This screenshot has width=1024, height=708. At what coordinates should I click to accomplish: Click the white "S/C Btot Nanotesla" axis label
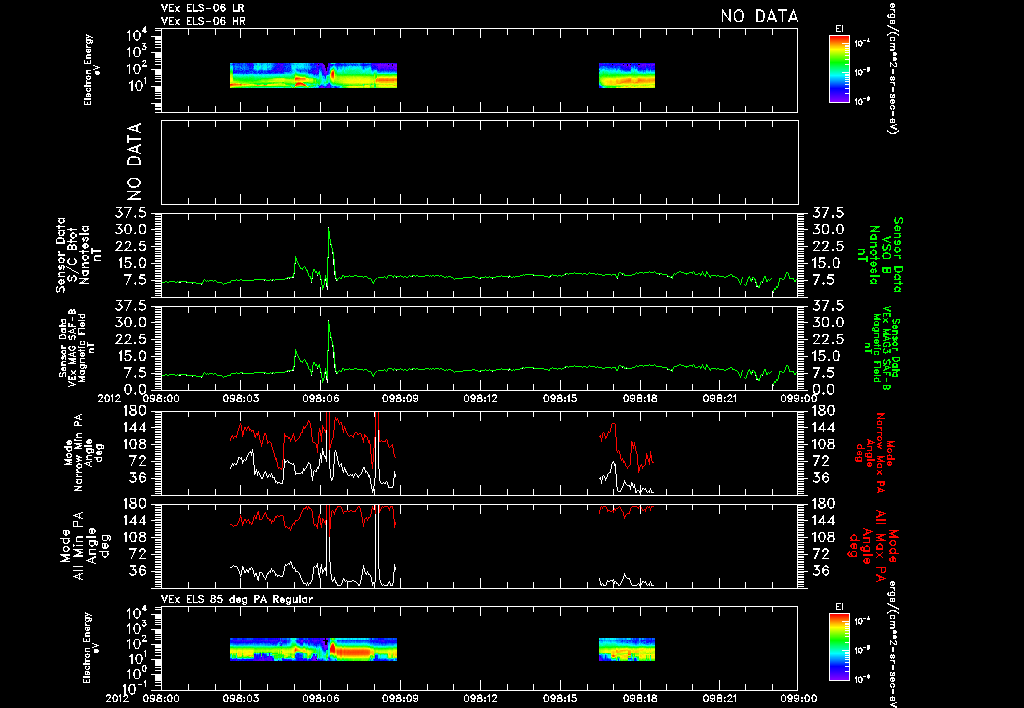point(79,255)
